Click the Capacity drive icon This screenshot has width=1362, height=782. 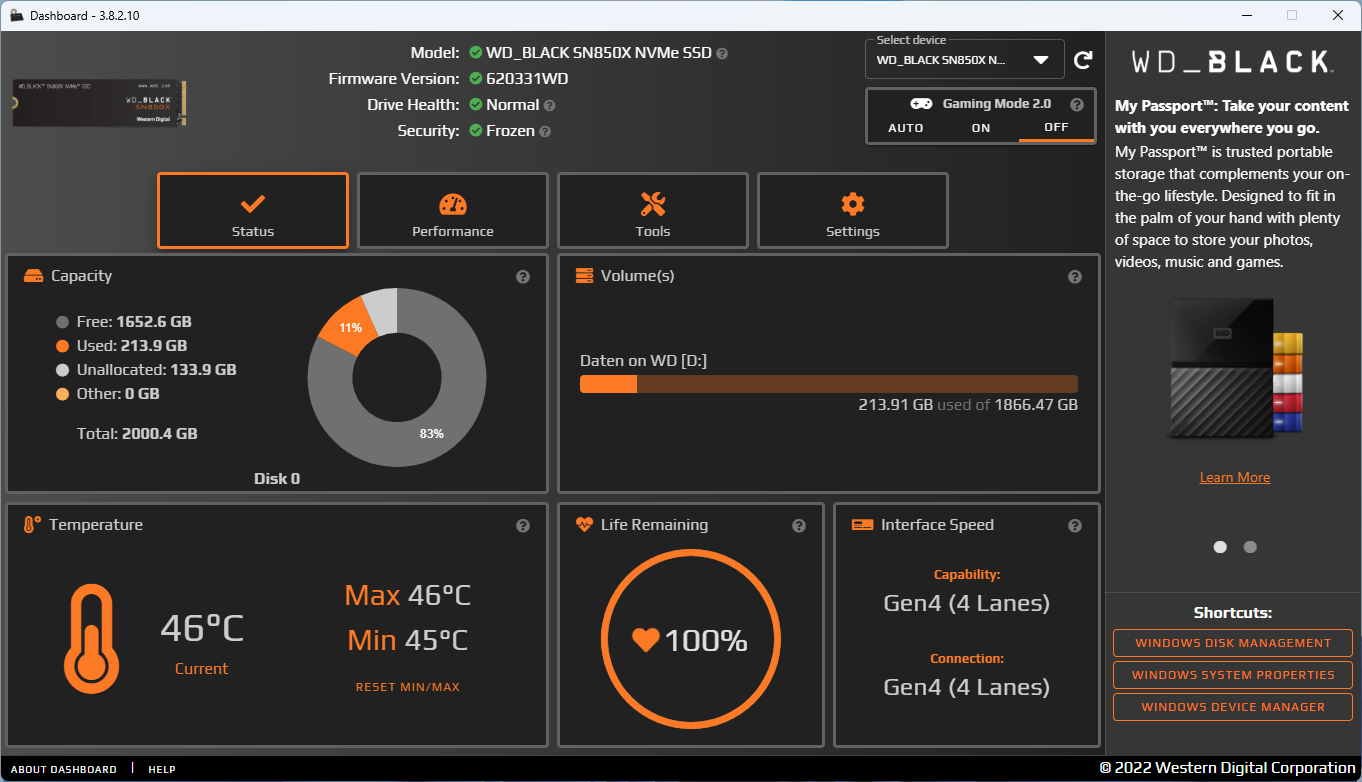click(x=33, y=276)
